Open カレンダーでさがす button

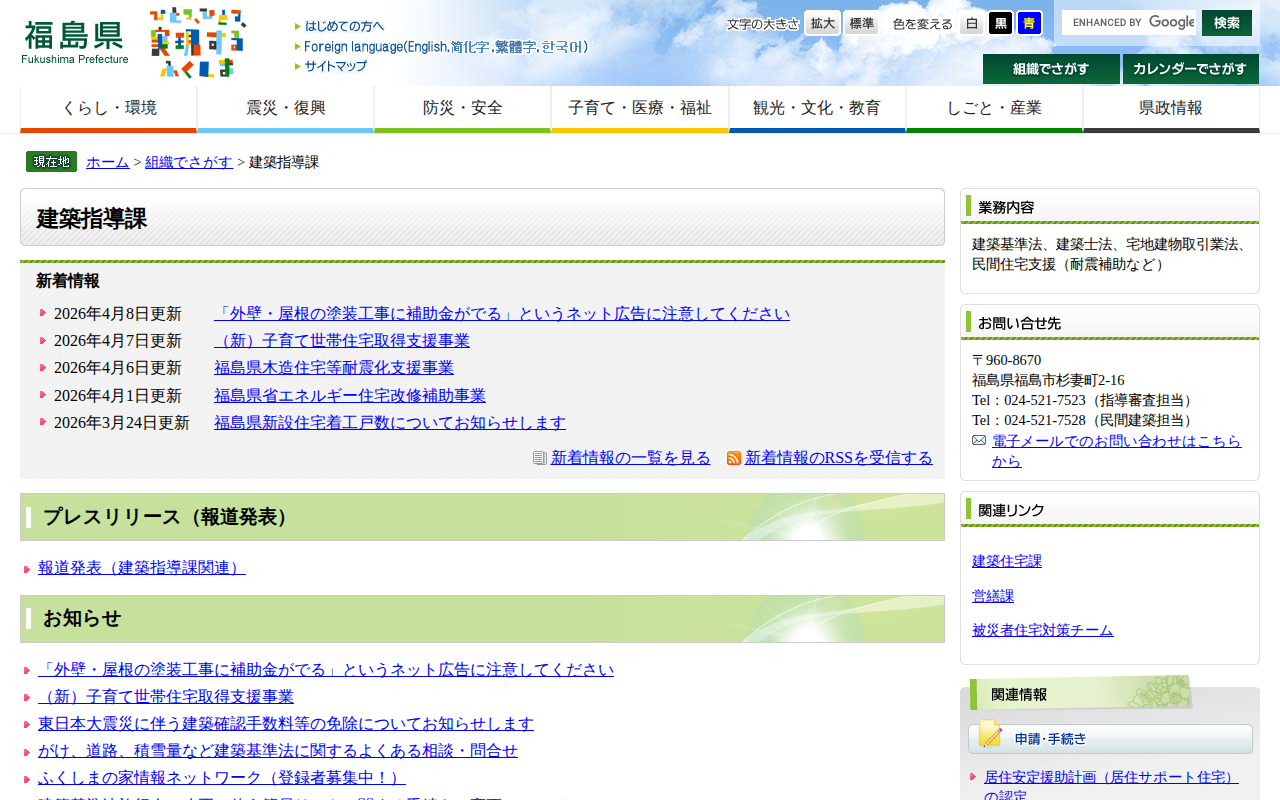pyautogui.click(x=1191, y=69)
